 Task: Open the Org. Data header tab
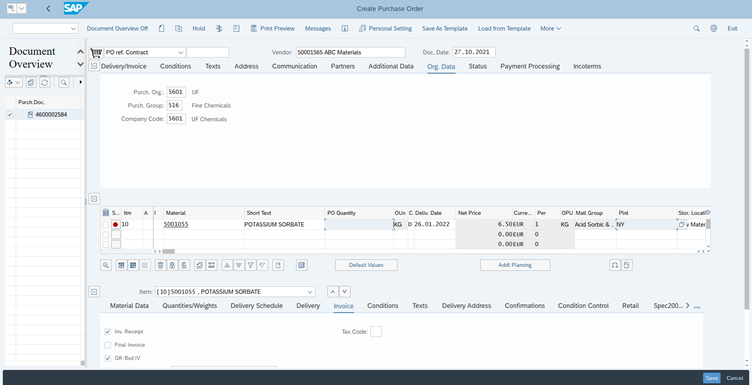(441, 66)
